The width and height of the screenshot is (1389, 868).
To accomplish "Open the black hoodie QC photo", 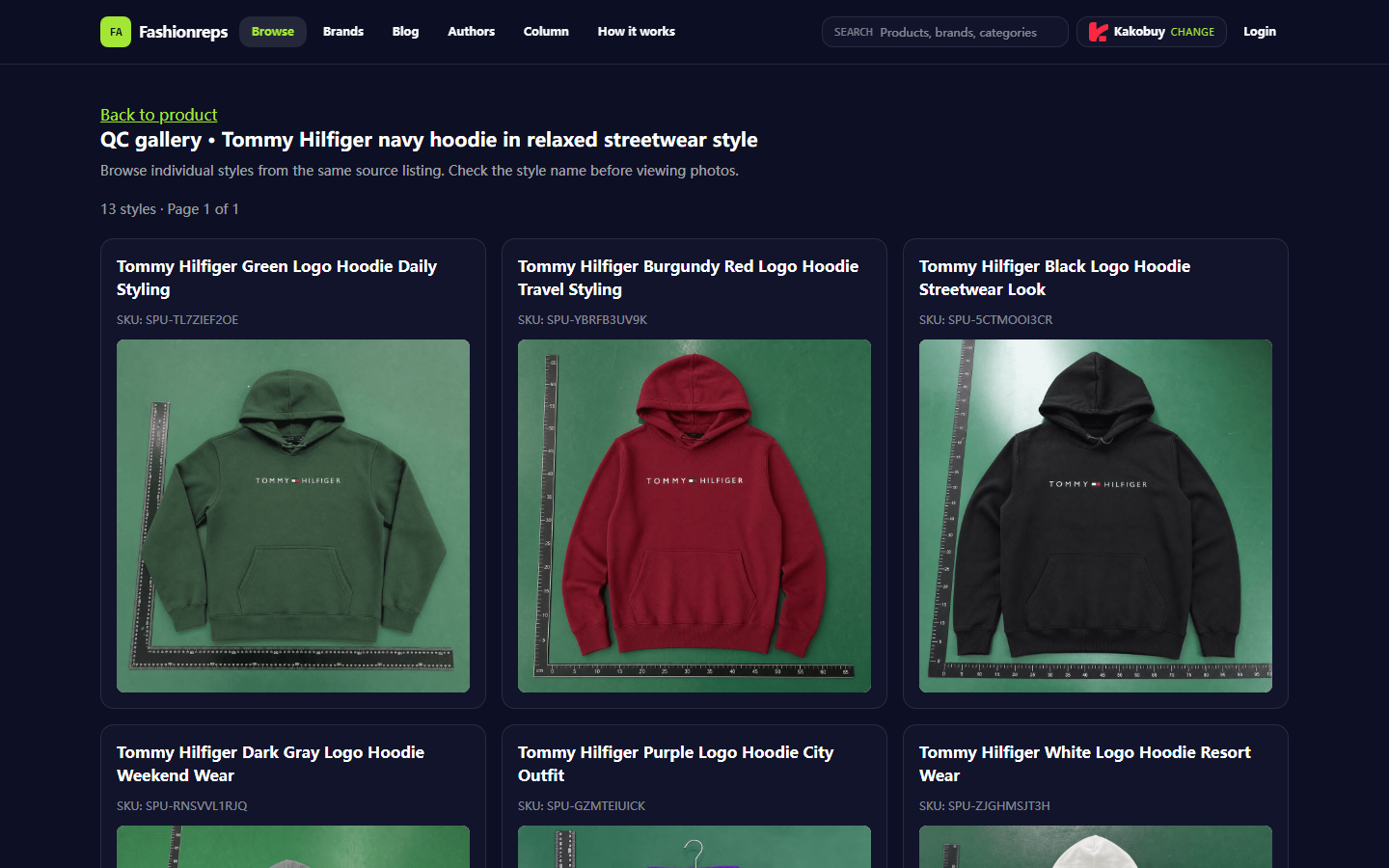I will pyautogui.click(x=1096, y=516).
